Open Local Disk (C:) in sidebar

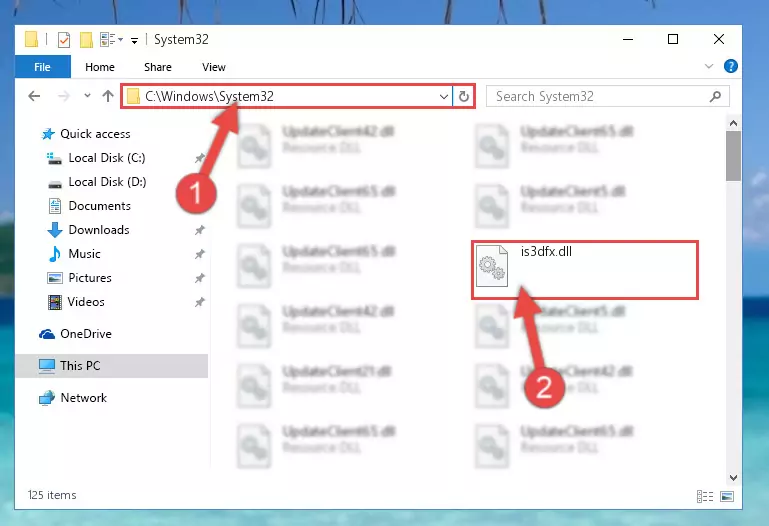tap(106, 158)
